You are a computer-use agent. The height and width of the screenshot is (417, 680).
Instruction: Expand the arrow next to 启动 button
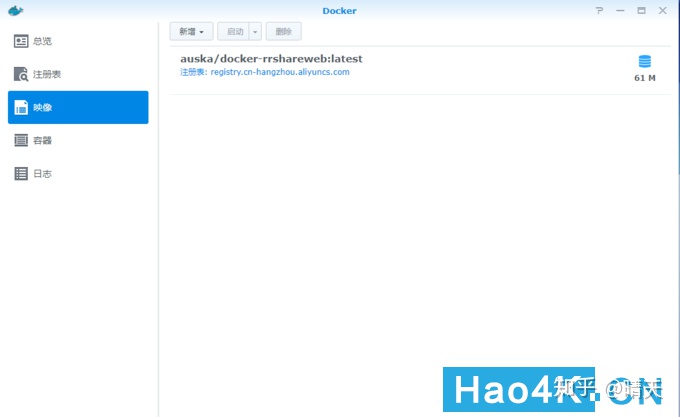255,32
